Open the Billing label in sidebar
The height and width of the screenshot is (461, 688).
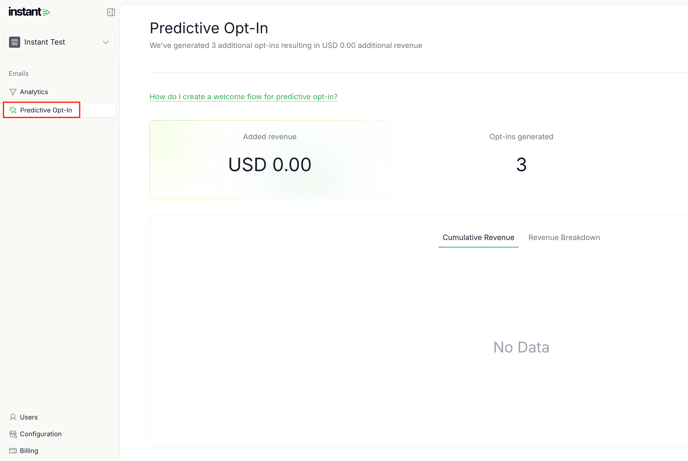(29, 451)
